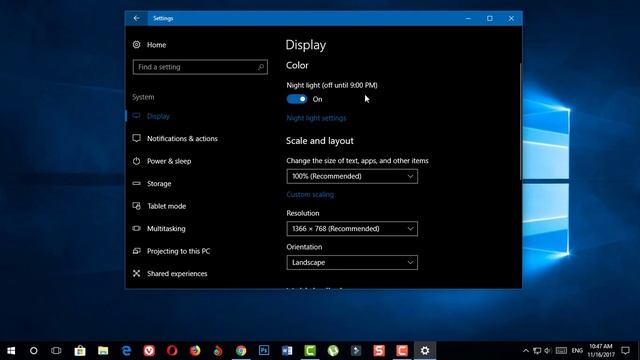Open Shared experiences settings
The image size is (640, 360).
click(170, 273)
